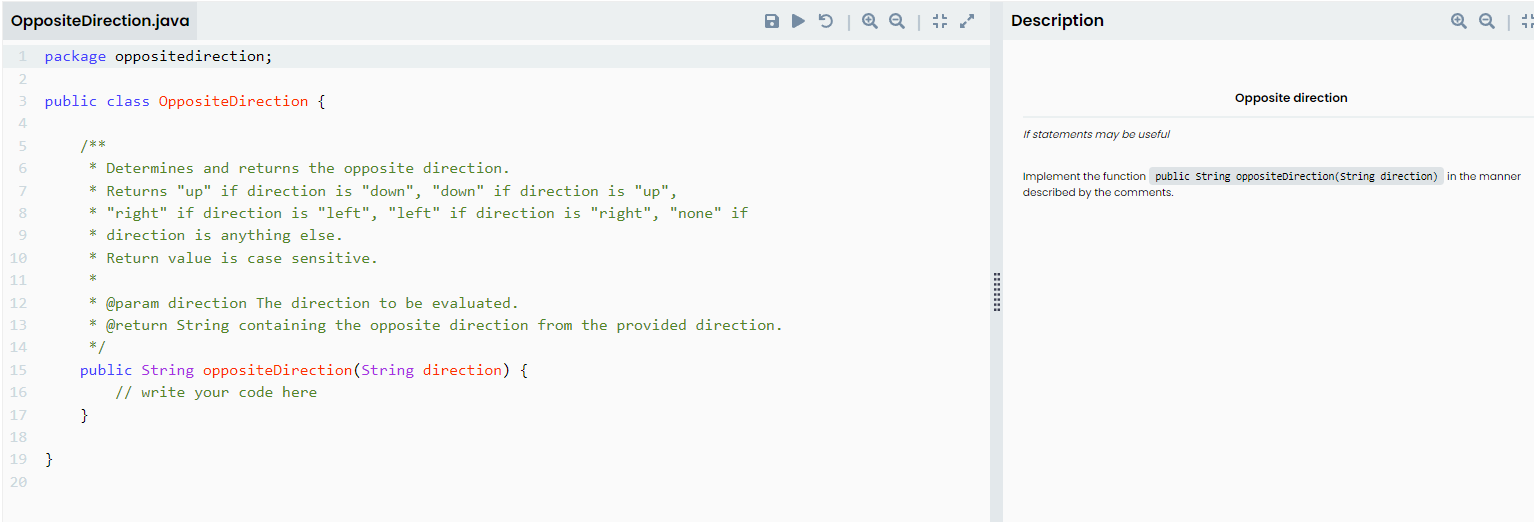Place cursor on '// write your code here' line
1534x522 pixels.
[216, 392]
